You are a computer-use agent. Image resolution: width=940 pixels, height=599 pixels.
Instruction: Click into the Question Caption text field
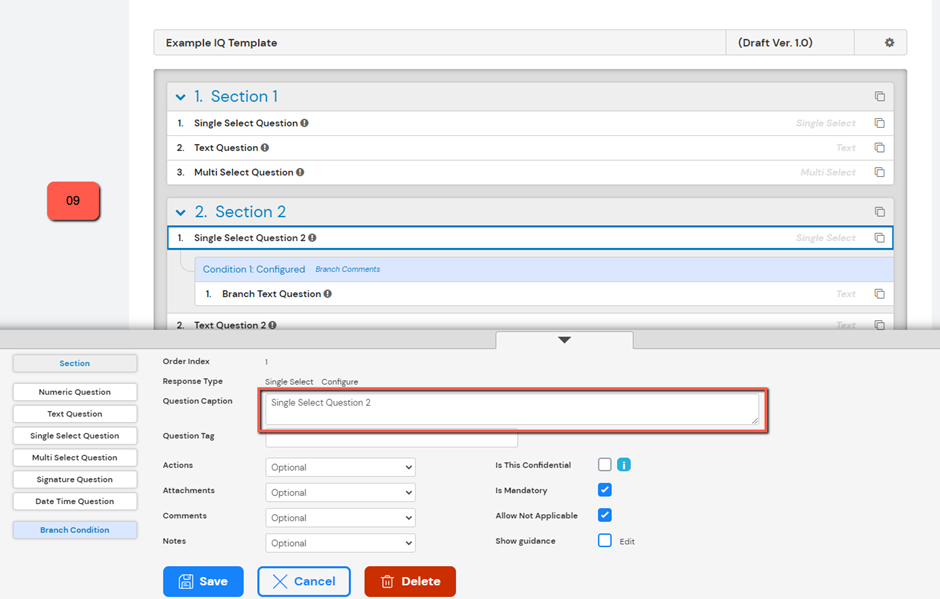(x=511, y=408)
